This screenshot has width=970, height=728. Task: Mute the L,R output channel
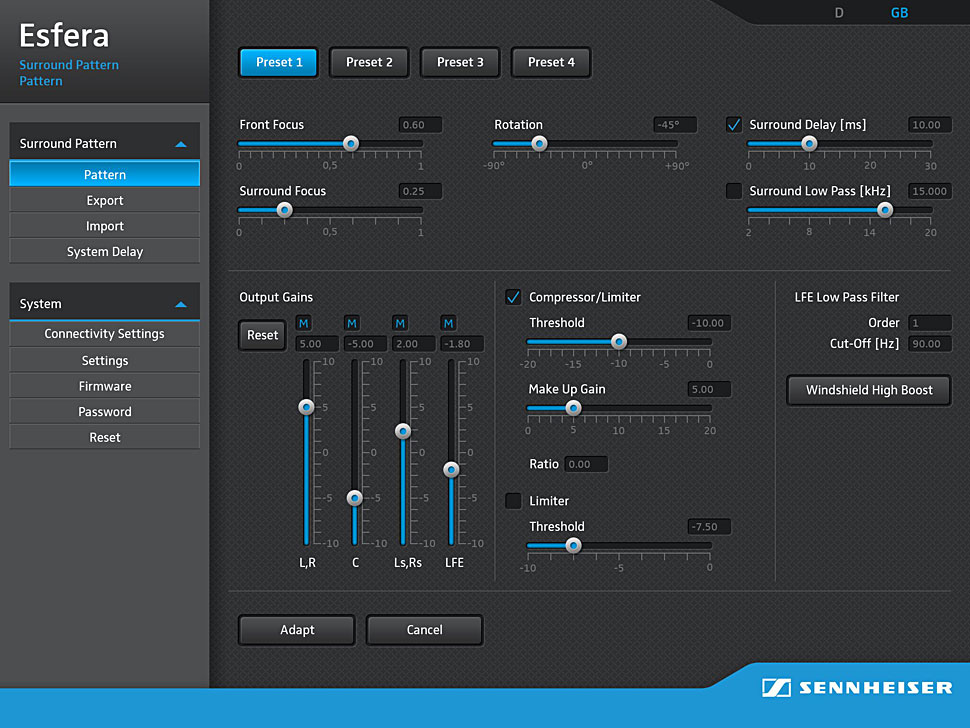[x=304, y=323]
